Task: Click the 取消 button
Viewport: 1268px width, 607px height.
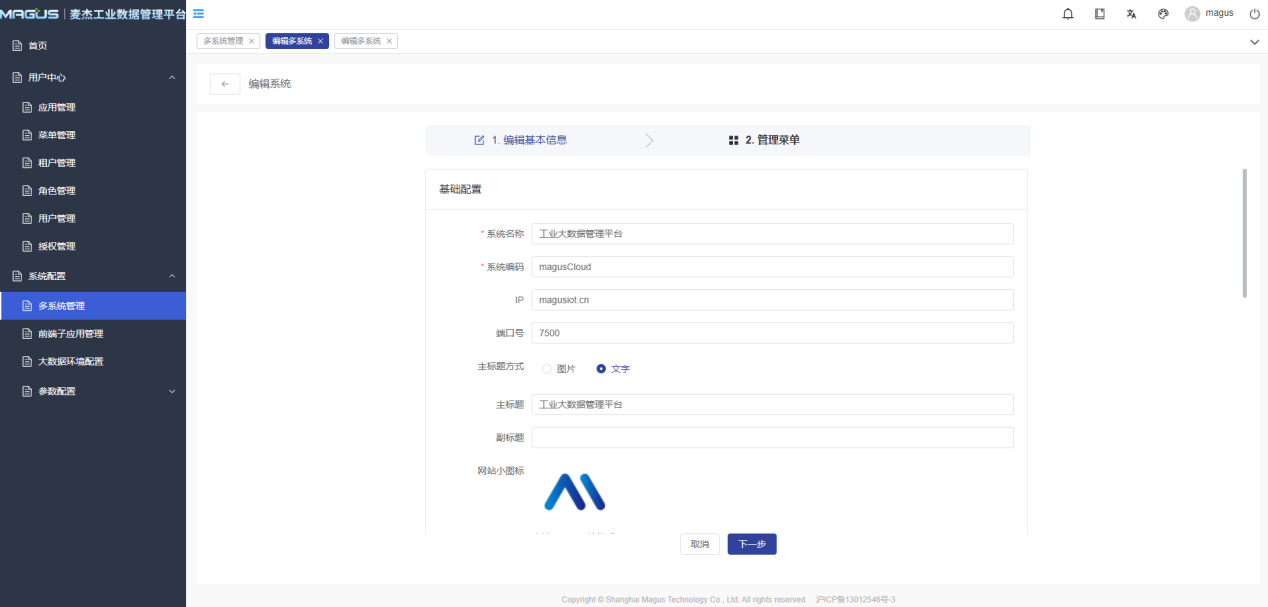Action: click(x=700, y=544)
